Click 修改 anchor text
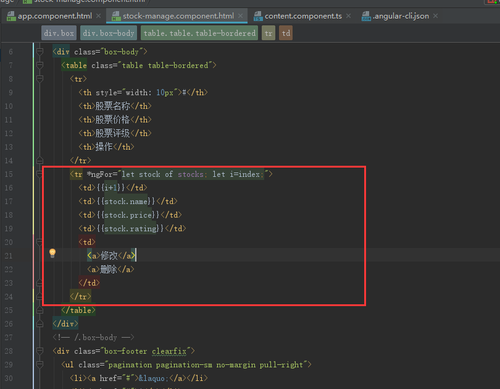Viewport: 500px width, 389px height. click(109, 256)
